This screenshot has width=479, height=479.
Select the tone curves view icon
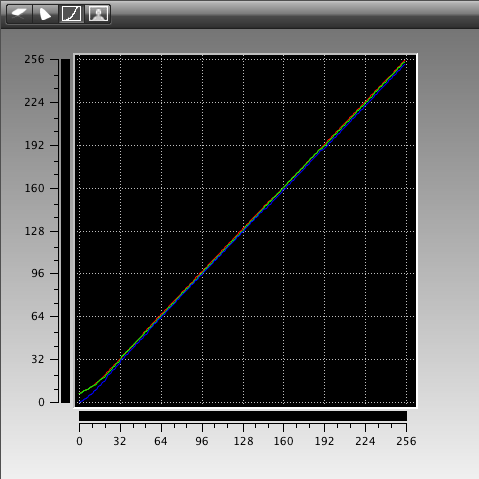point(71,14)
